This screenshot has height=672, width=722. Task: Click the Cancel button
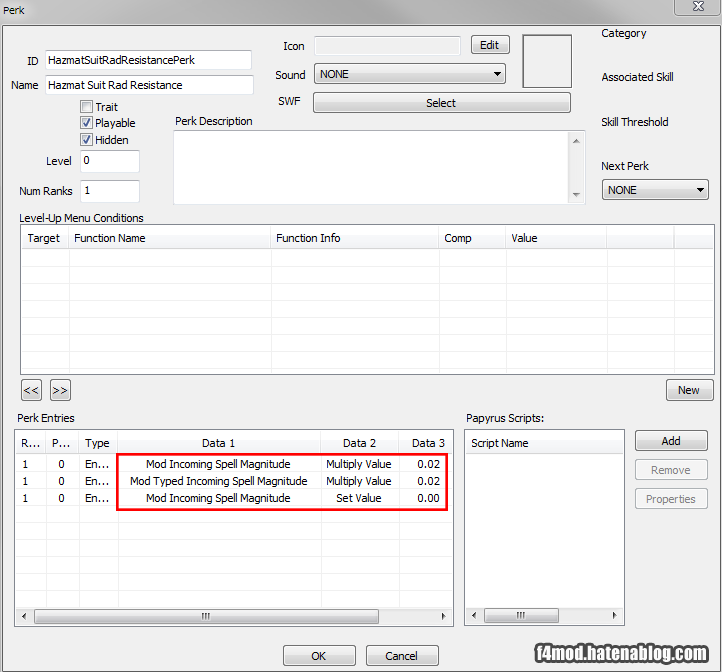[402, 655]
